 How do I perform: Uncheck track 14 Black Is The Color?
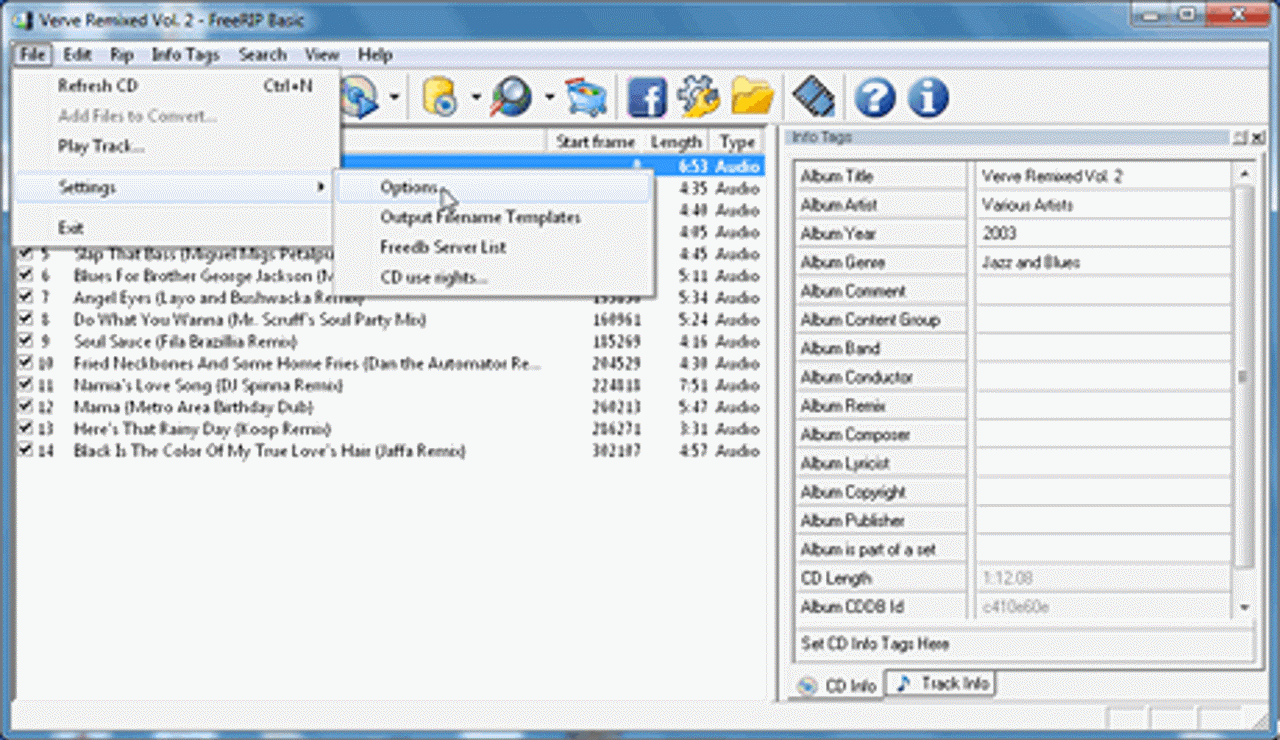27,452
